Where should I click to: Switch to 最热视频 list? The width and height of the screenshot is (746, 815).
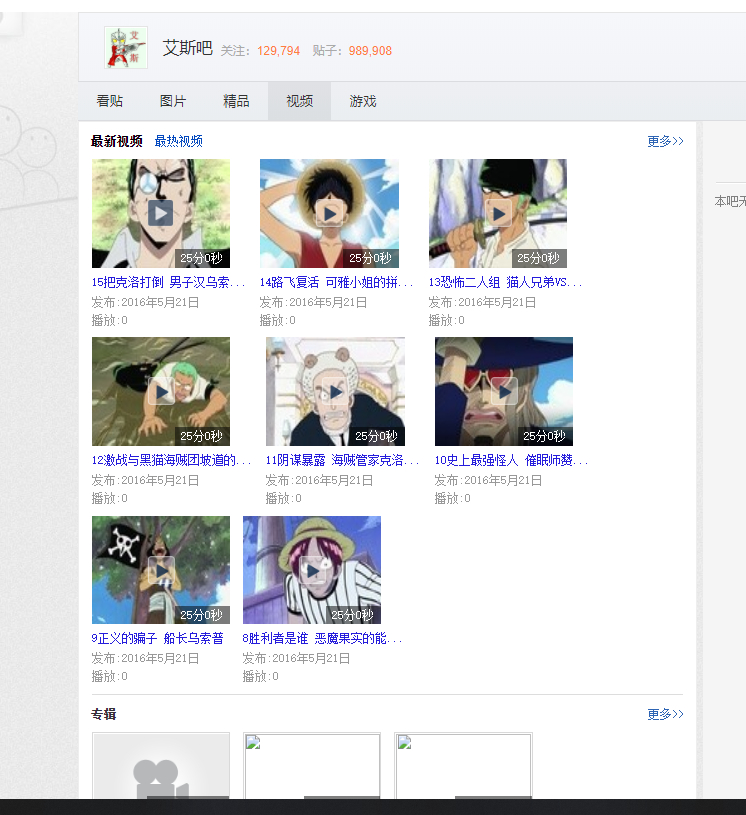(x=178, y=141)
